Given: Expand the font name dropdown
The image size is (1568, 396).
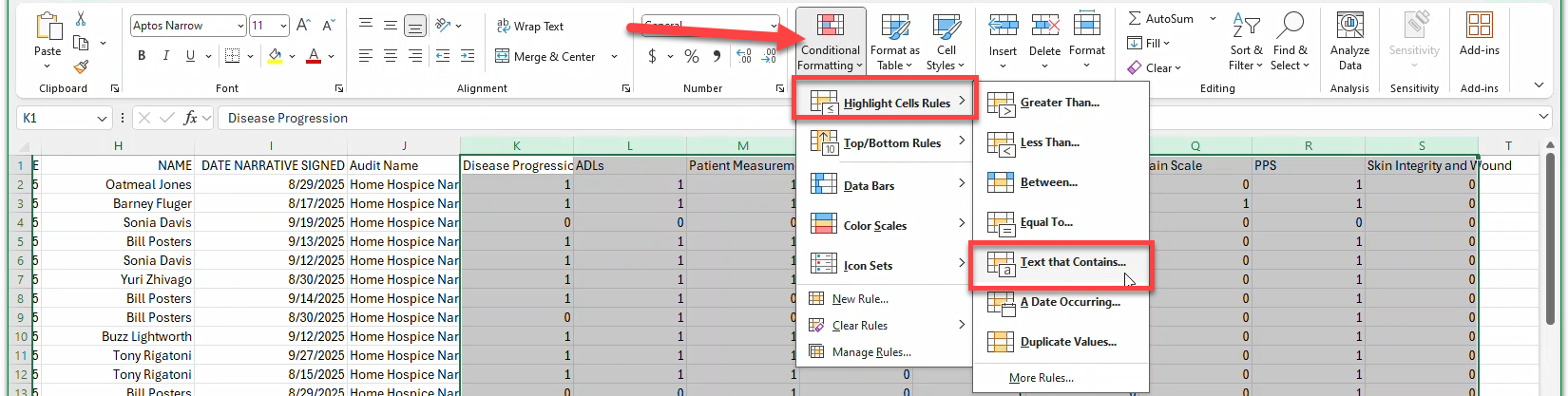Looking at the screenshot, I should [x=240, y=26].
